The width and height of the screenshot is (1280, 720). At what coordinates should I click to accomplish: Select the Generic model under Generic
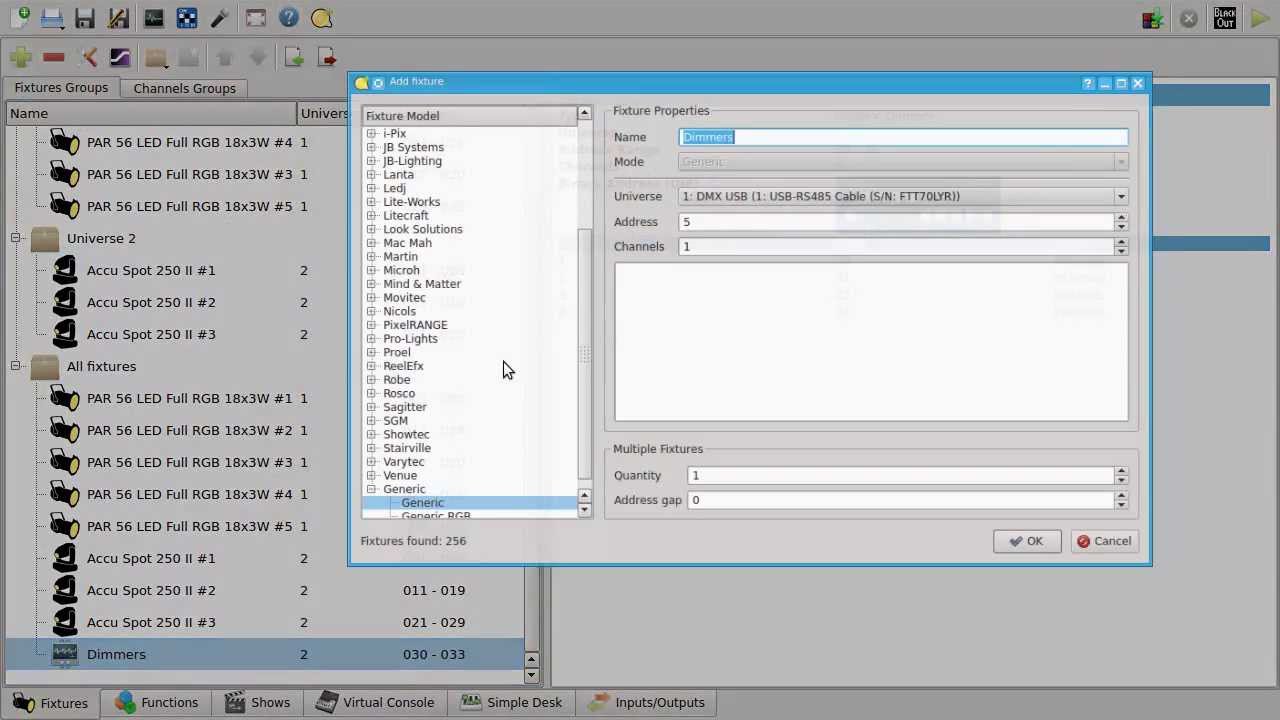(x=422, y=503)
